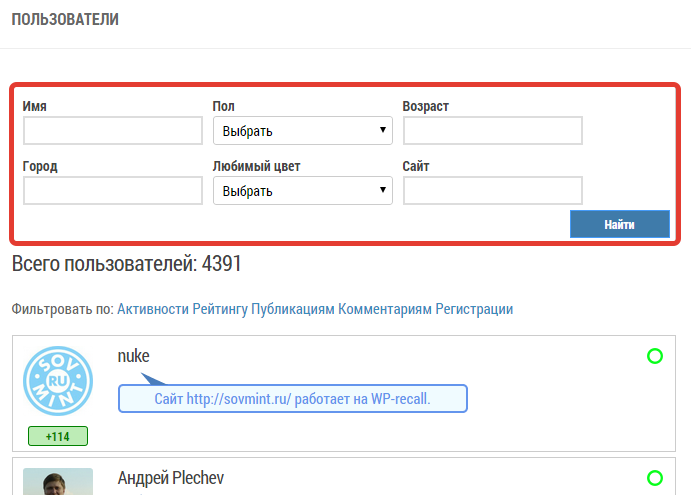Open Андрей Plechev's avatar photo
This screenshot has height=495, width=691.
(58, 482)
